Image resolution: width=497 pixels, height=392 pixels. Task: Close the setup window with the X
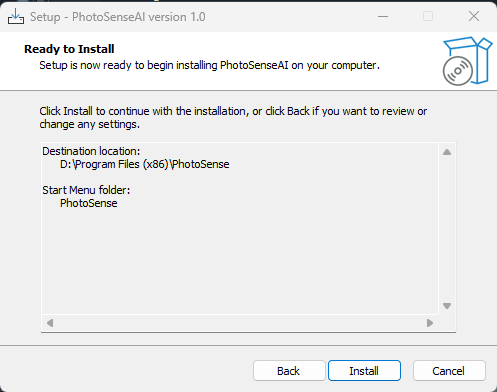pos(474,16)
